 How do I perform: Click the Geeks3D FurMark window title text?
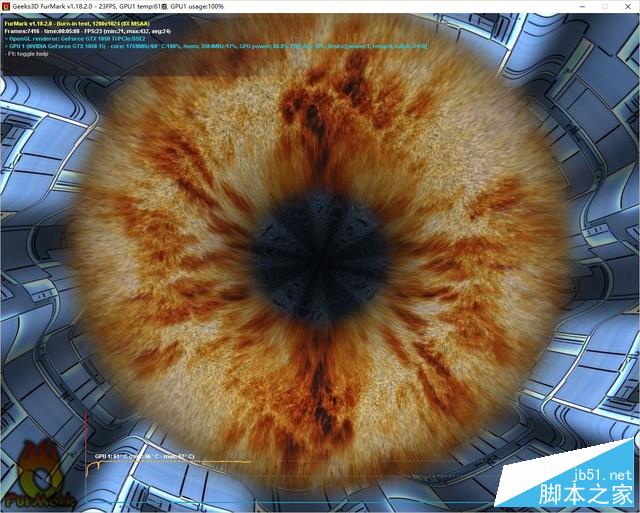63,5
